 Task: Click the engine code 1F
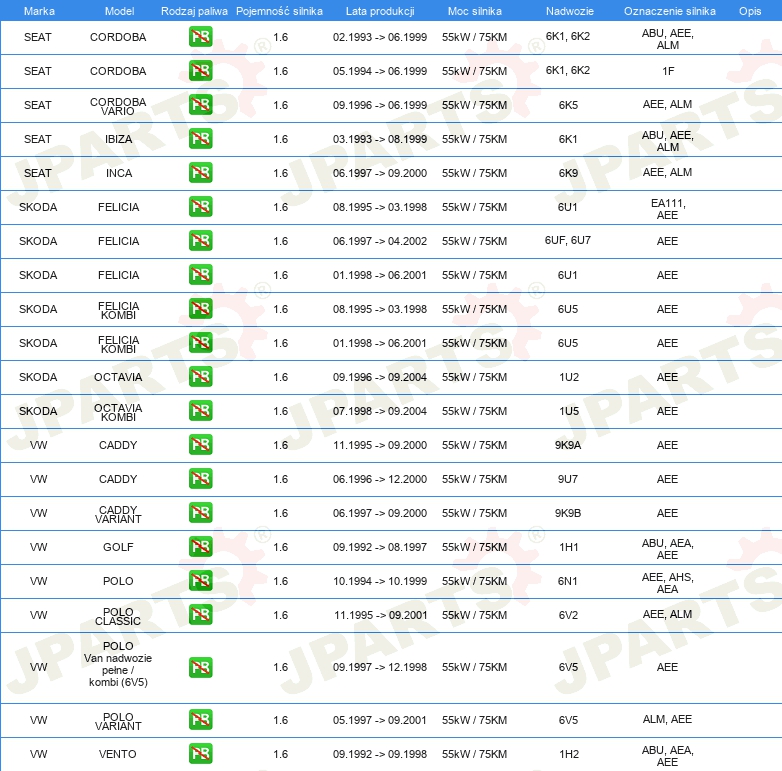tap(668, 71)
